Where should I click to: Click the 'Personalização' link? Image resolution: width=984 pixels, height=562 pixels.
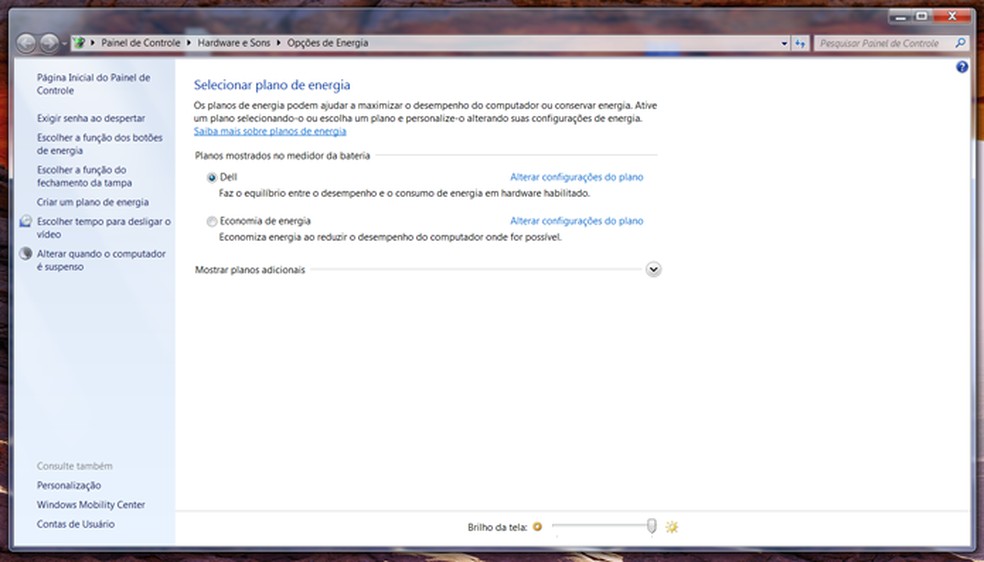coord(68,485)
